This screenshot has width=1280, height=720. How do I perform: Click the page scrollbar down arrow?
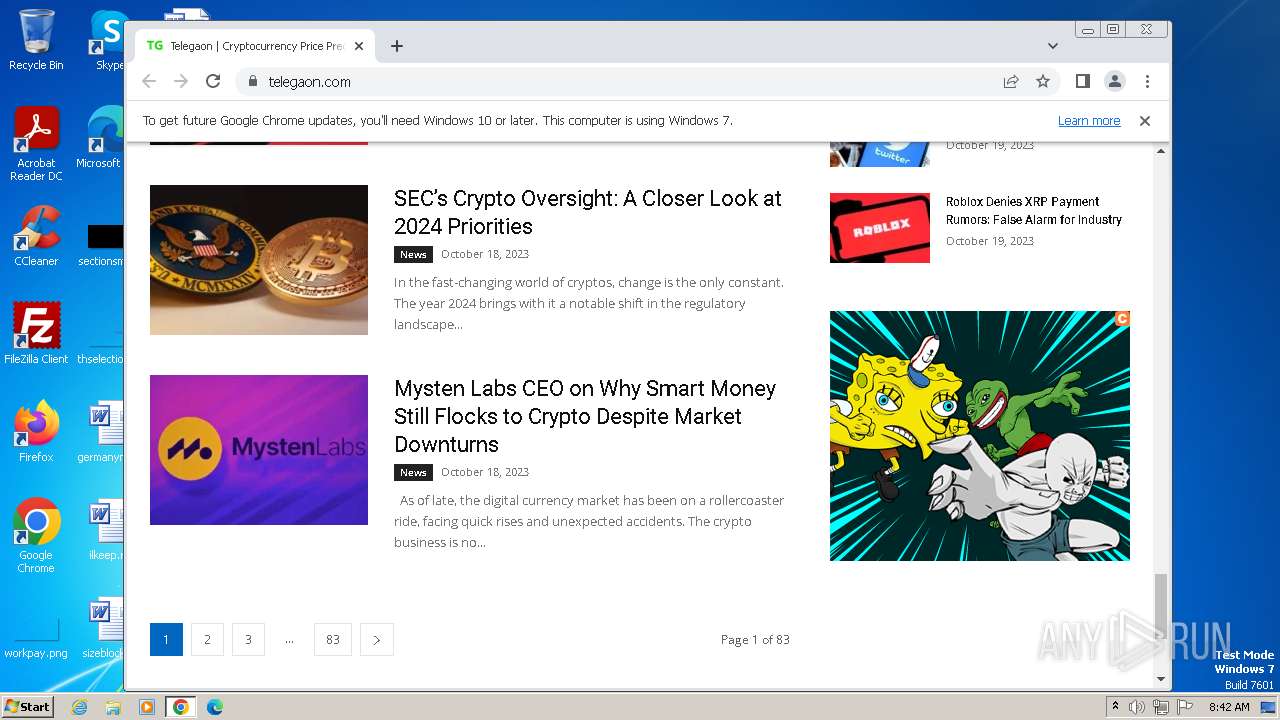point(1161,679)
